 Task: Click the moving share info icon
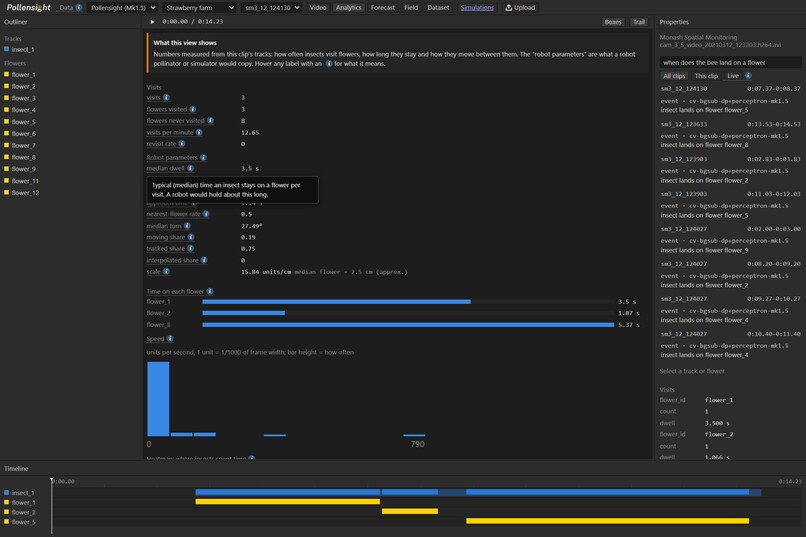[191, 237]
